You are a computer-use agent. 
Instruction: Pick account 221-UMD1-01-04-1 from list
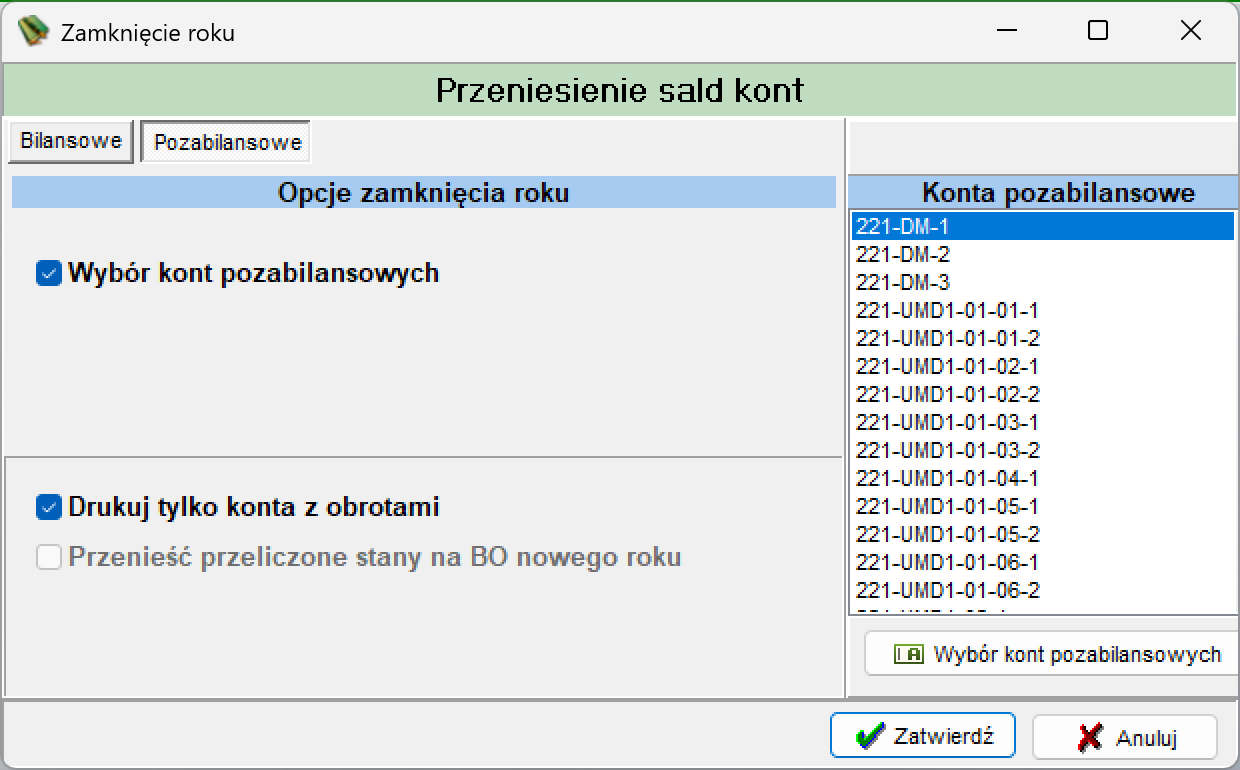click(x=1043, y=479)
